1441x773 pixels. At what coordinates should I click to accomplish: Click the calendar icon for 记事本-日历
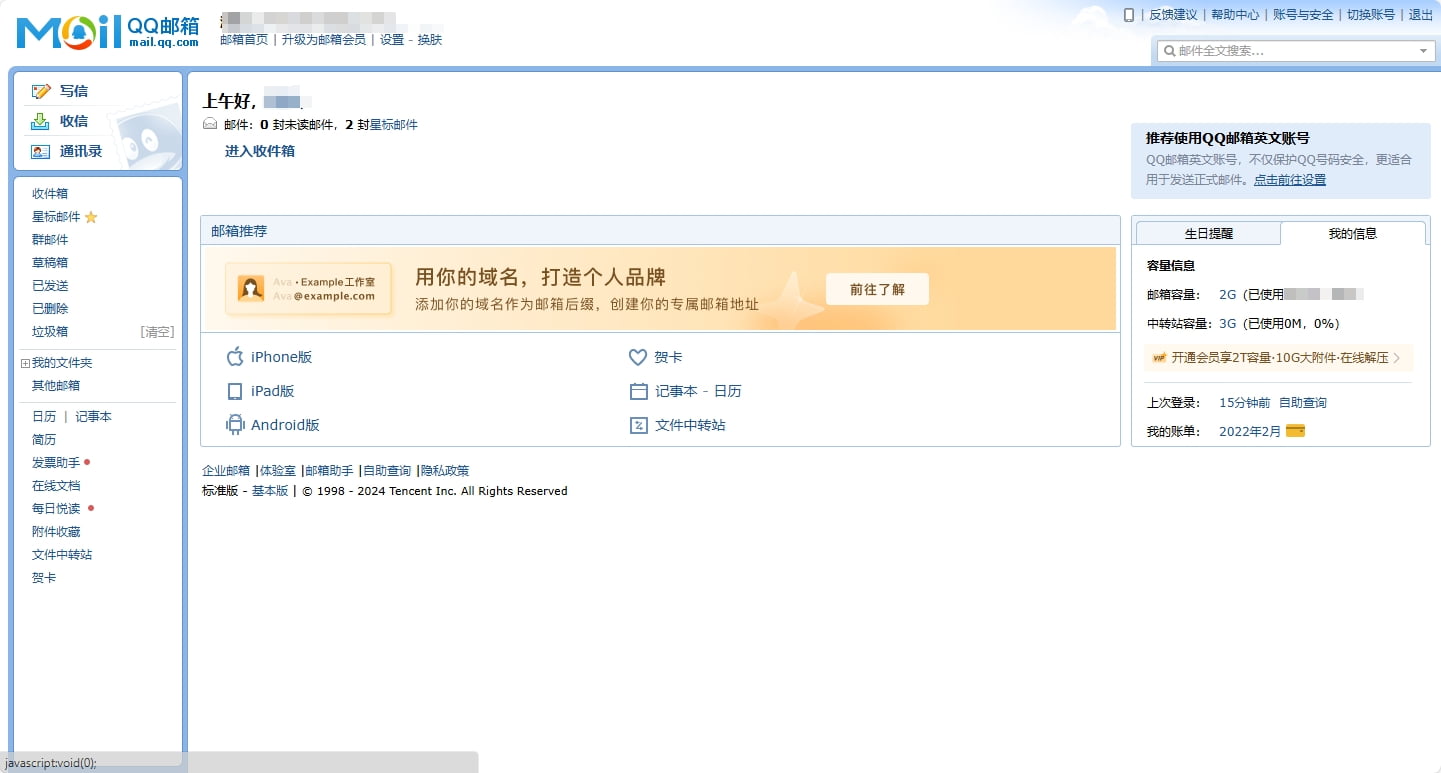click(x=638, y=391)
